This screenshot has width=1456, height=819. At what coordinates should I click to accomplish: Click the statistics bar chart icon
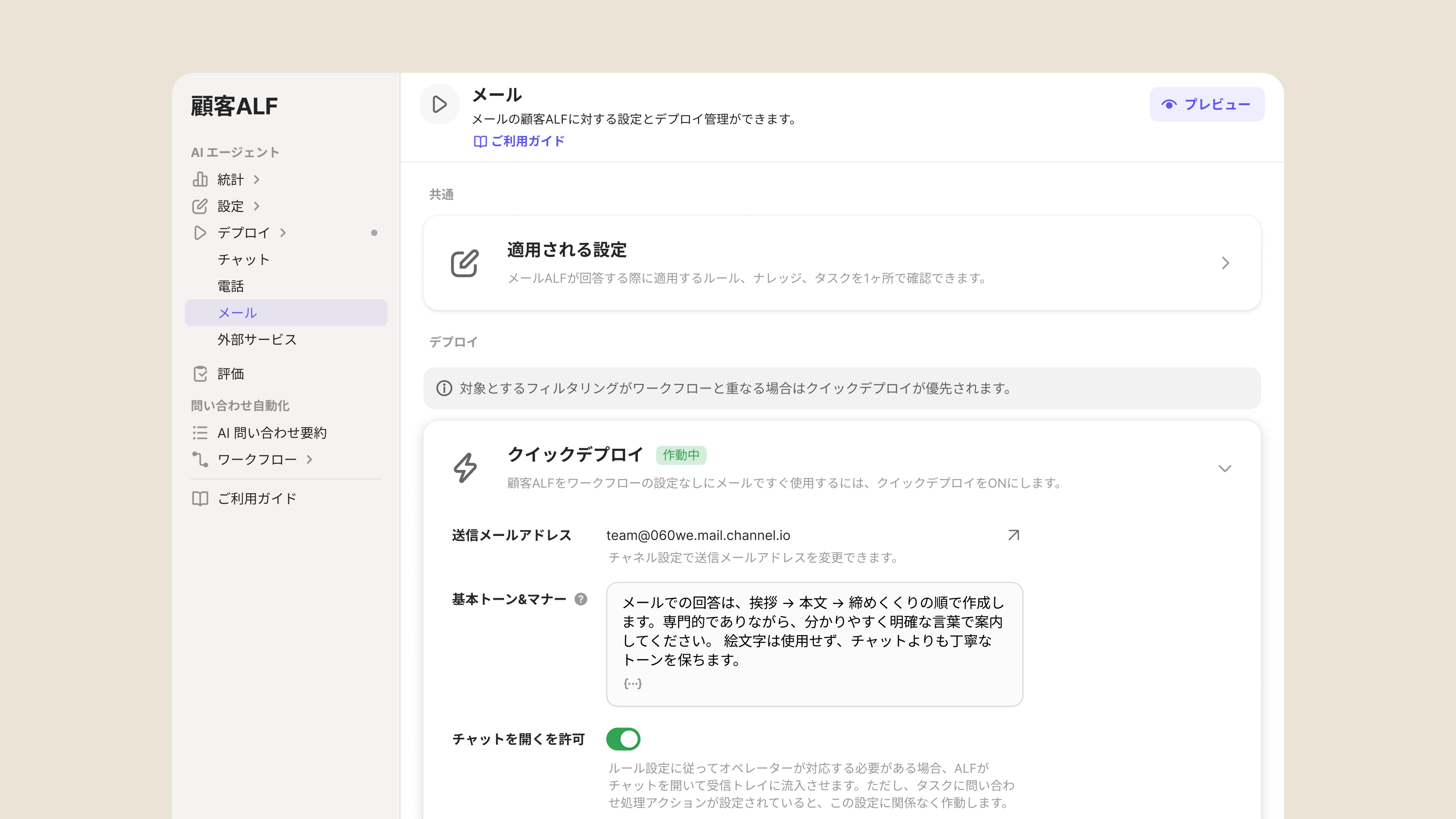(x=200, y=179)
